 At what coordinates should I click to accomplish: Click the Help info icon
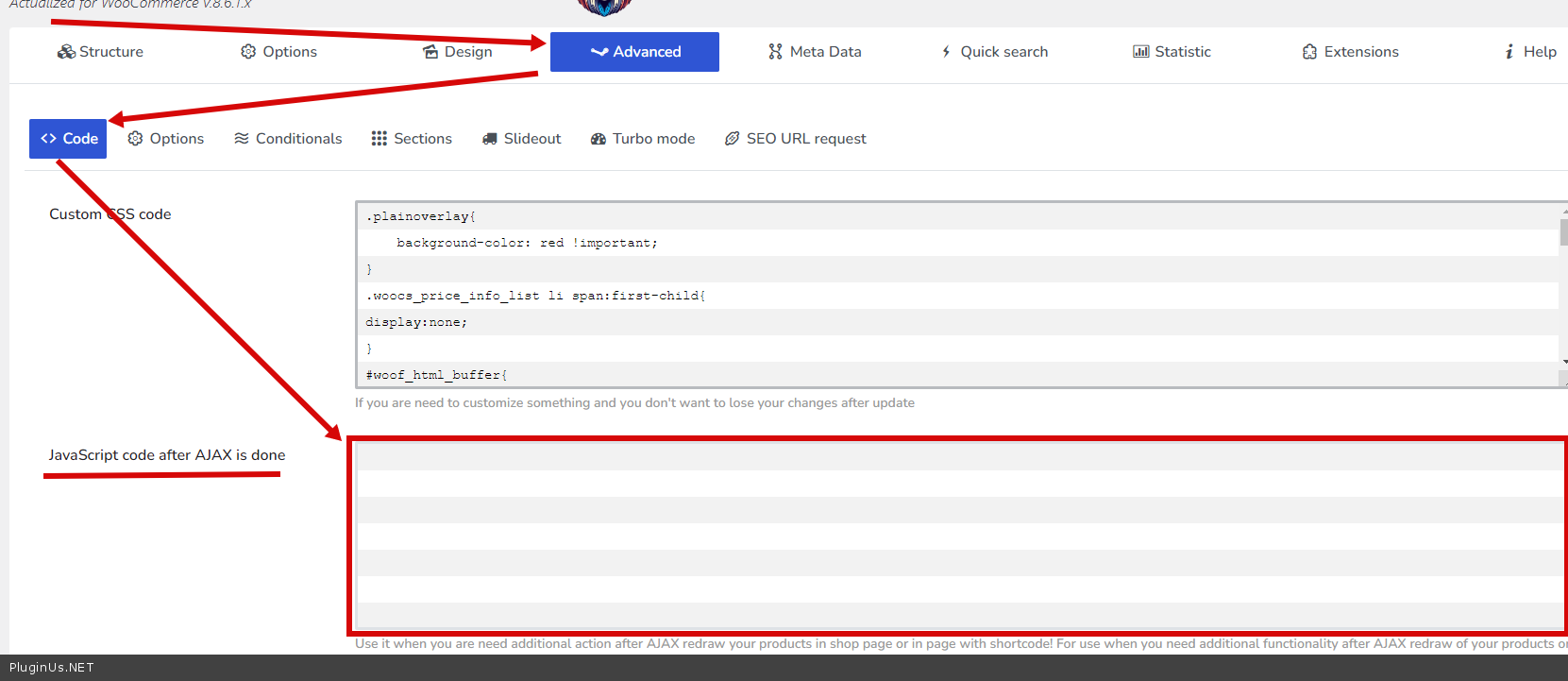1509,52
